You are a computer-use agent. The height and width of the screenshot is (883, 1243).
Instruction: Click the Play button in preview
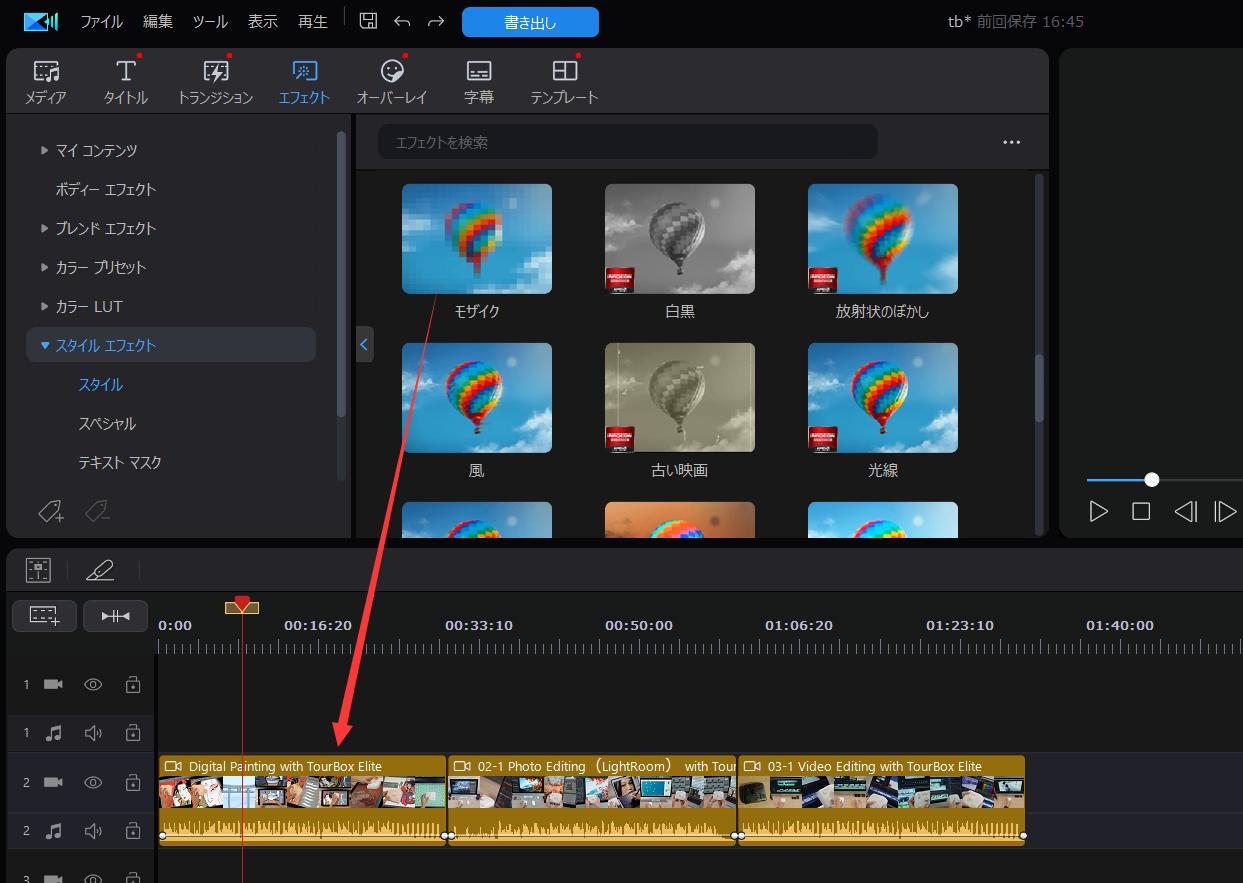[1098, 512]
